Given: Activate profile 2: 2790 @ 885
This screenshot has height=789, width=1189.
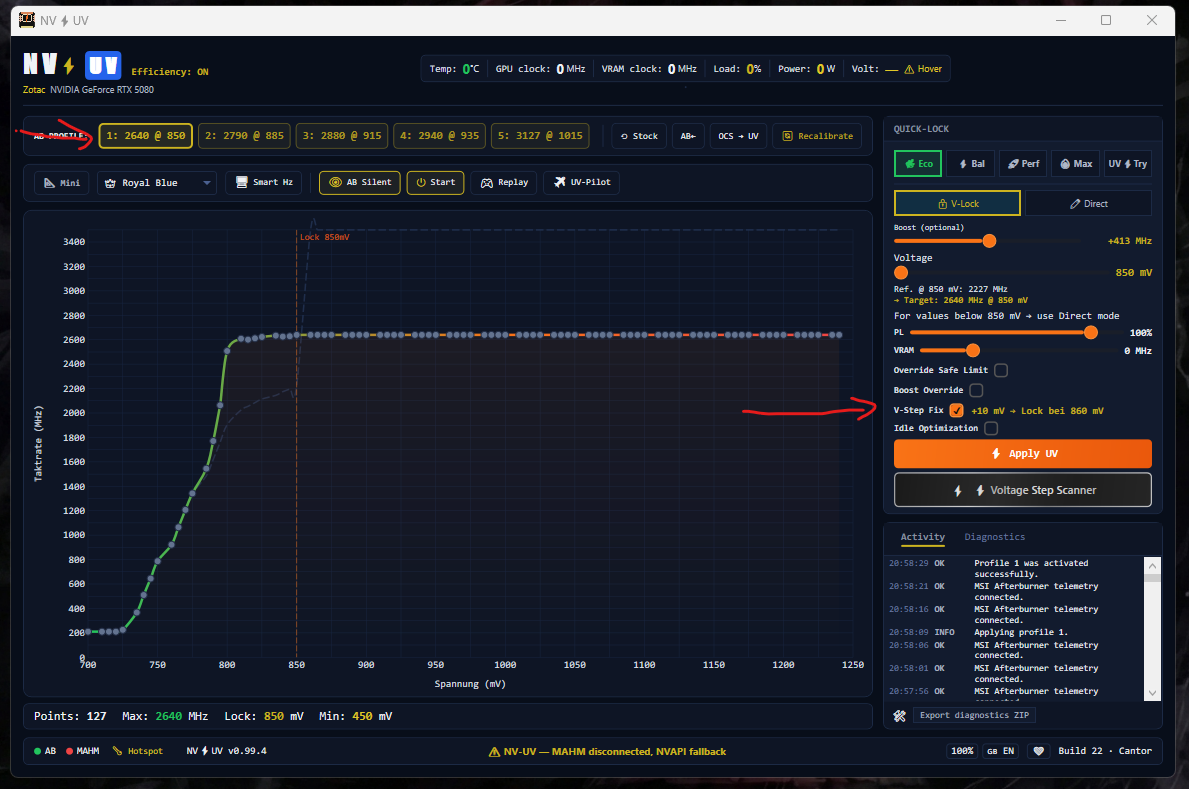Looking at the screenshot, I should (x=244, y=136).
